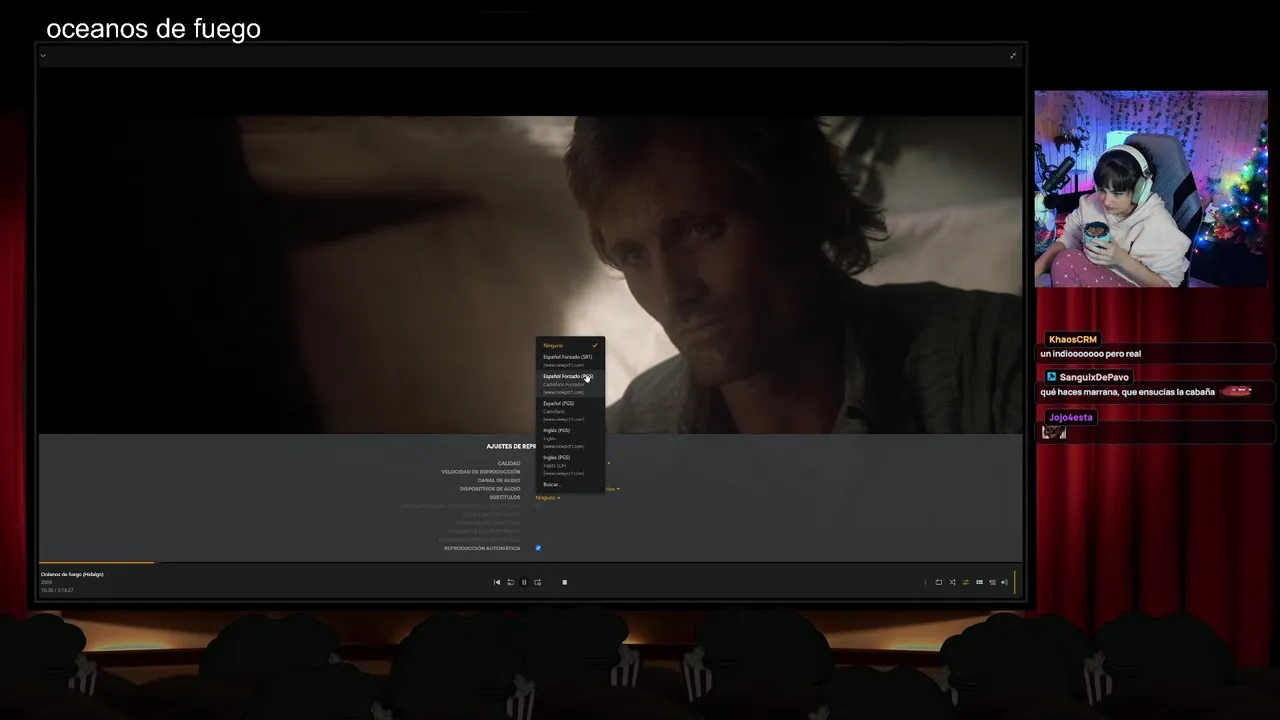
Task: Click SUBTÍTULOS setting label
Action: tap(505, 497)
